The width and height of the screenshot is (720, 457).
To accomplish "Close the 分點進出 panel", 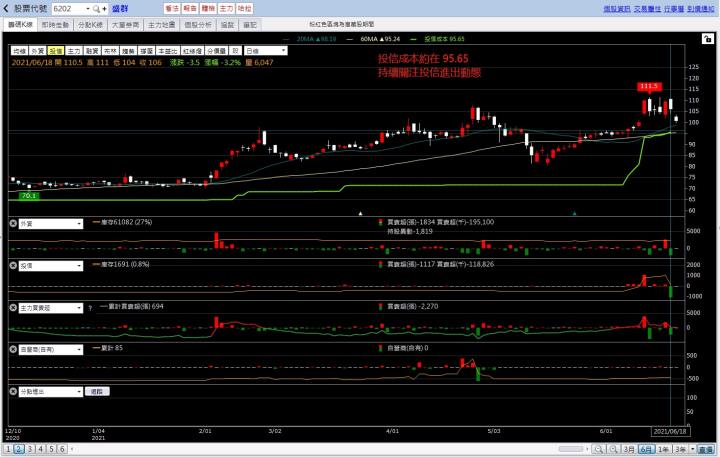I will pyautogui.click(x=13, y=391).
